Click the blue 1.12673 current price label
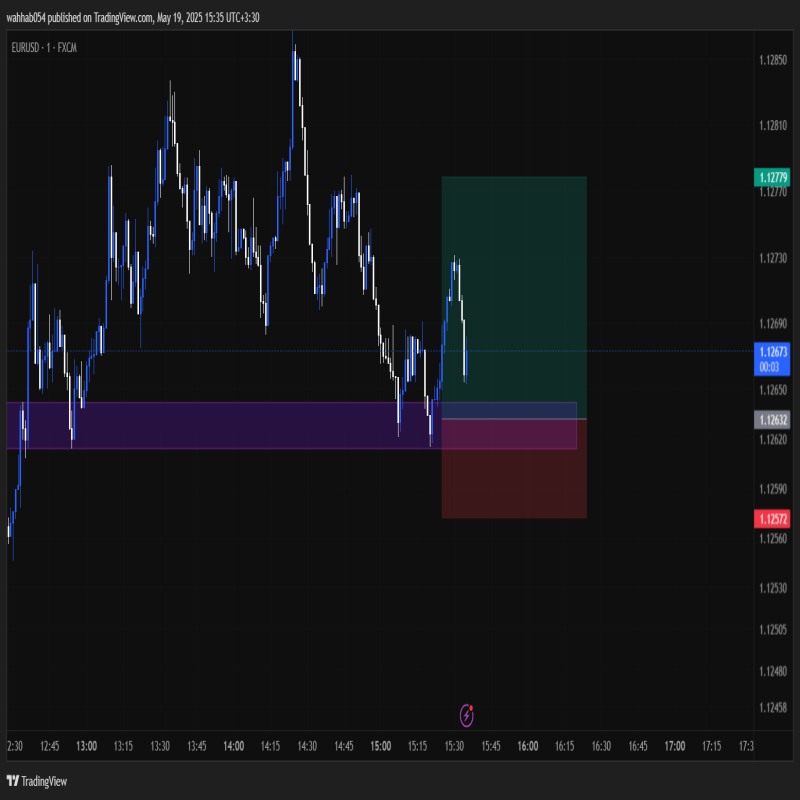This screenshot has height=800, width=800. tap(772, 359)
